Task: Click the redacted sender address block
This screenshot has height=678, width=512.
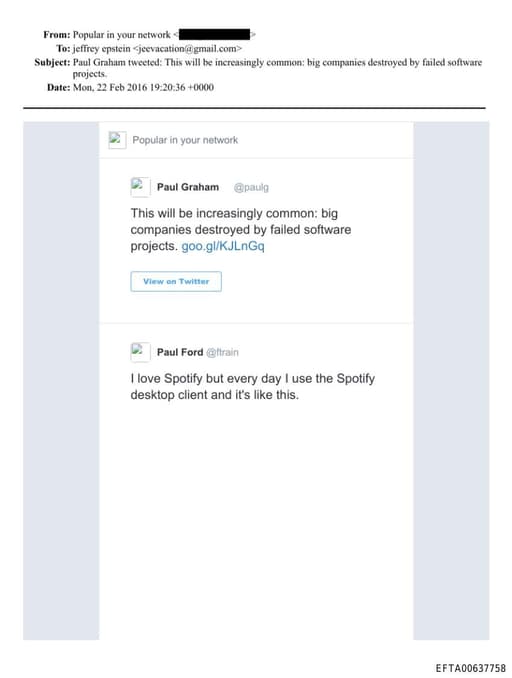Action: pyautogui.click(x=214, y=35)
